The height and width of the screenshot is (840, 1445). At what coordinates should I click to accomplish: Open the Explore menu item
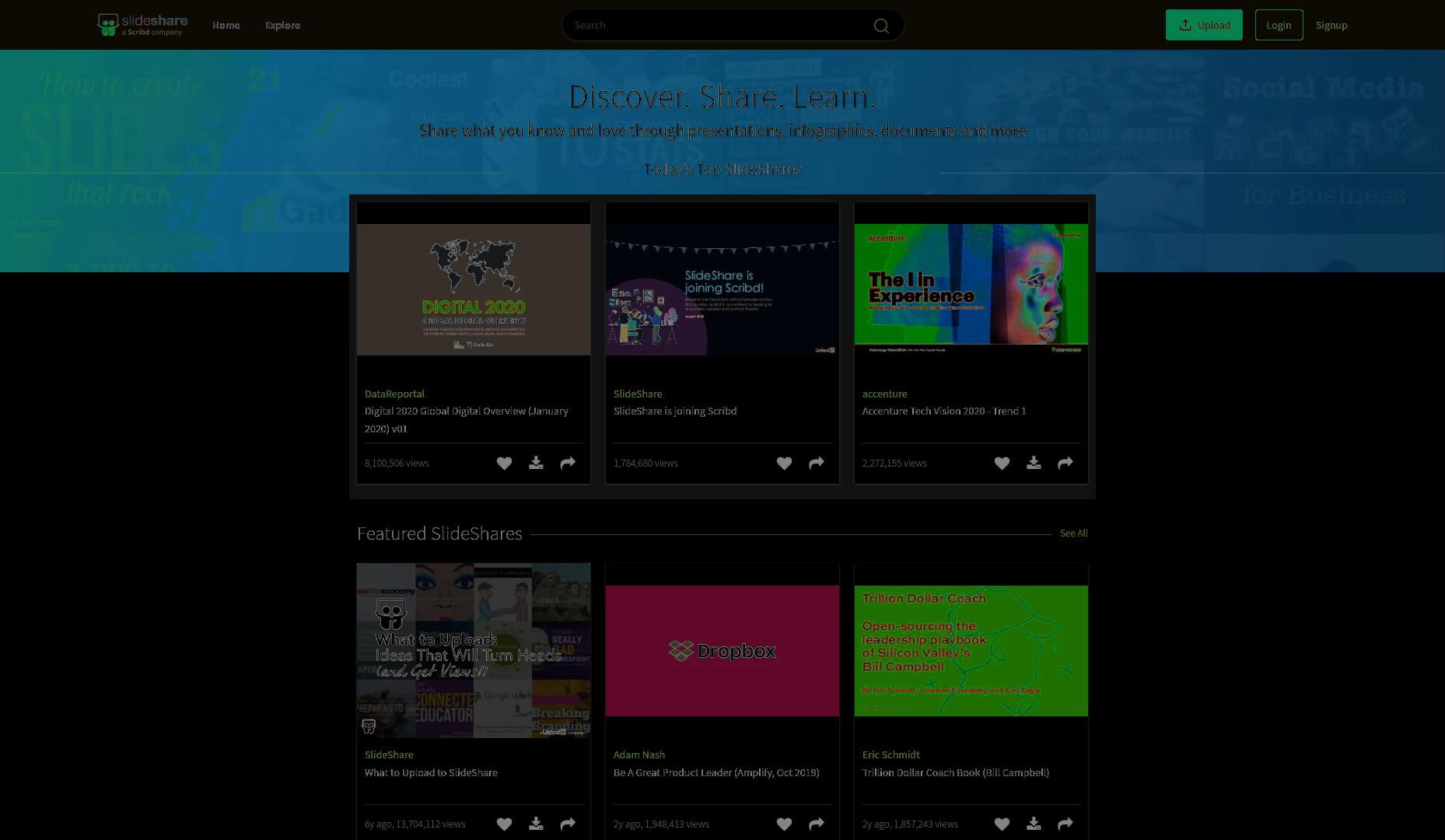tap(282, 26)
